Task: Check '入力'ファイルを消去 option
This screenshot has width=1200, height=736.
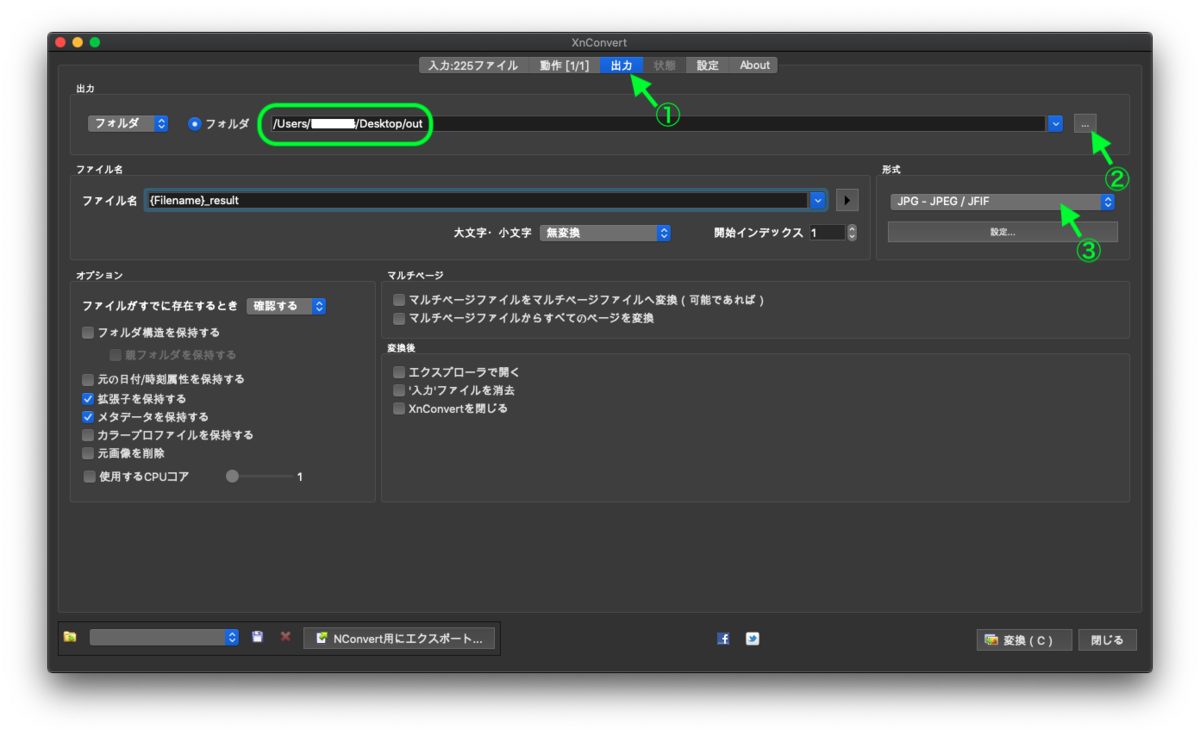Action: (x=399, y=390)
